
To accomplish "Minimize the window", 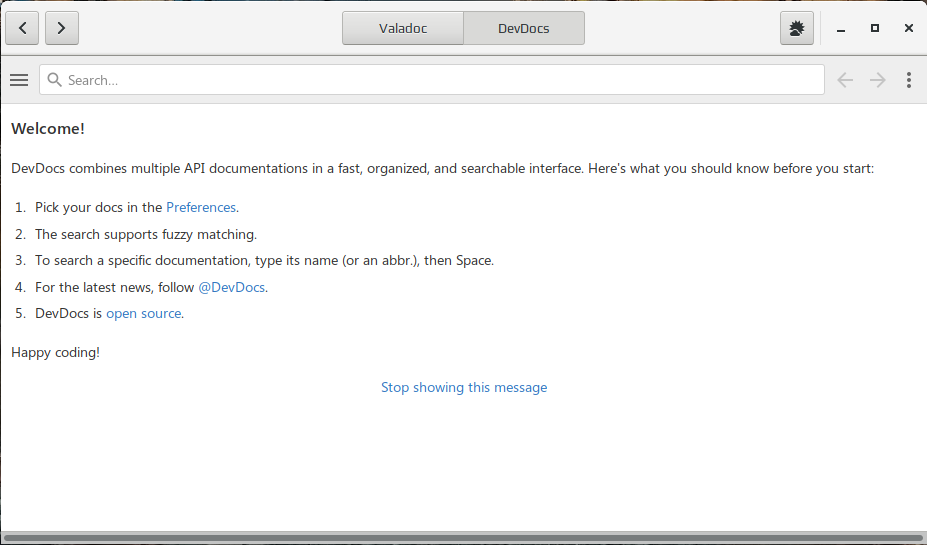I will (x=841, y=28).
